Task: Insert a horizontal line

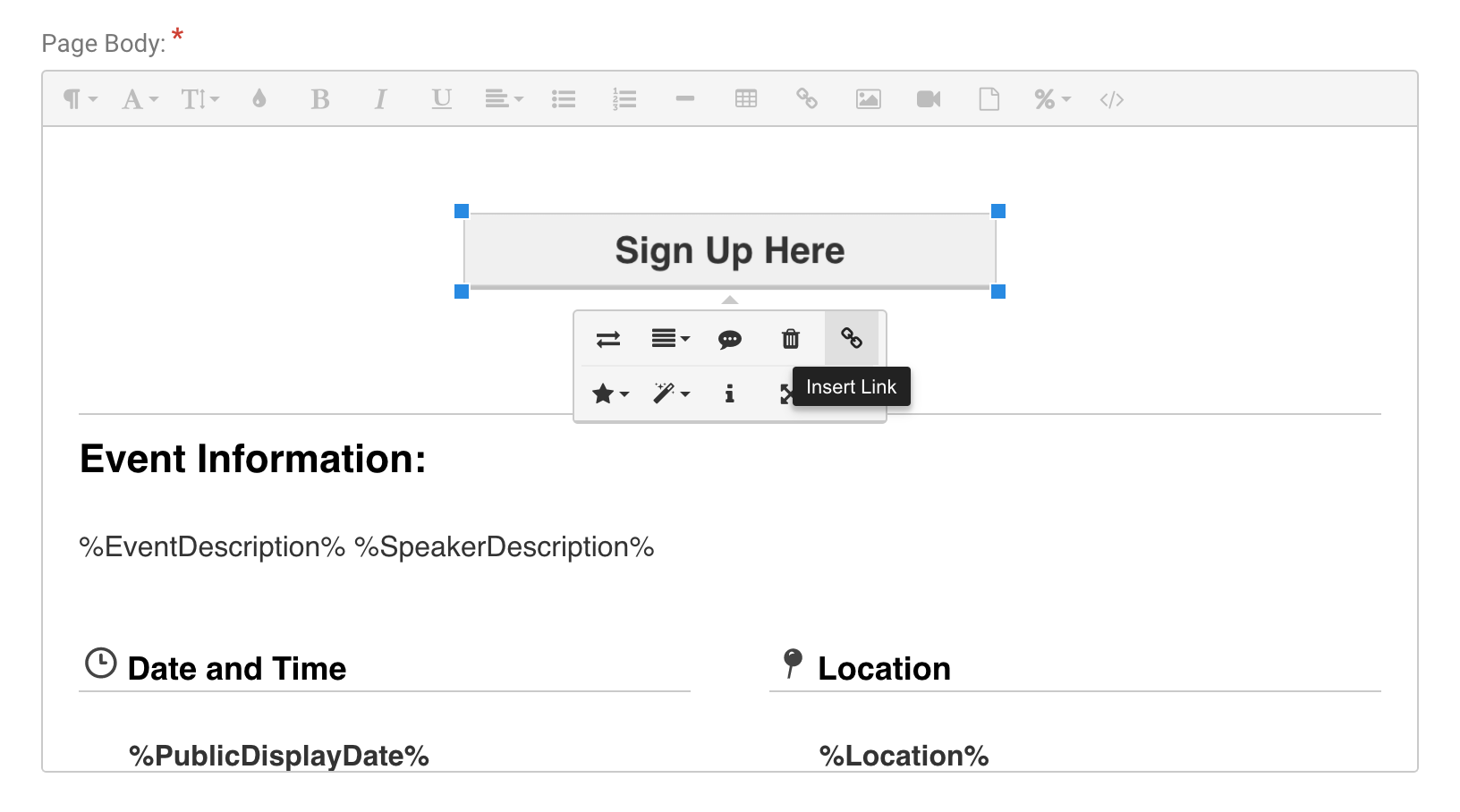Action: [x=685, y=99]
